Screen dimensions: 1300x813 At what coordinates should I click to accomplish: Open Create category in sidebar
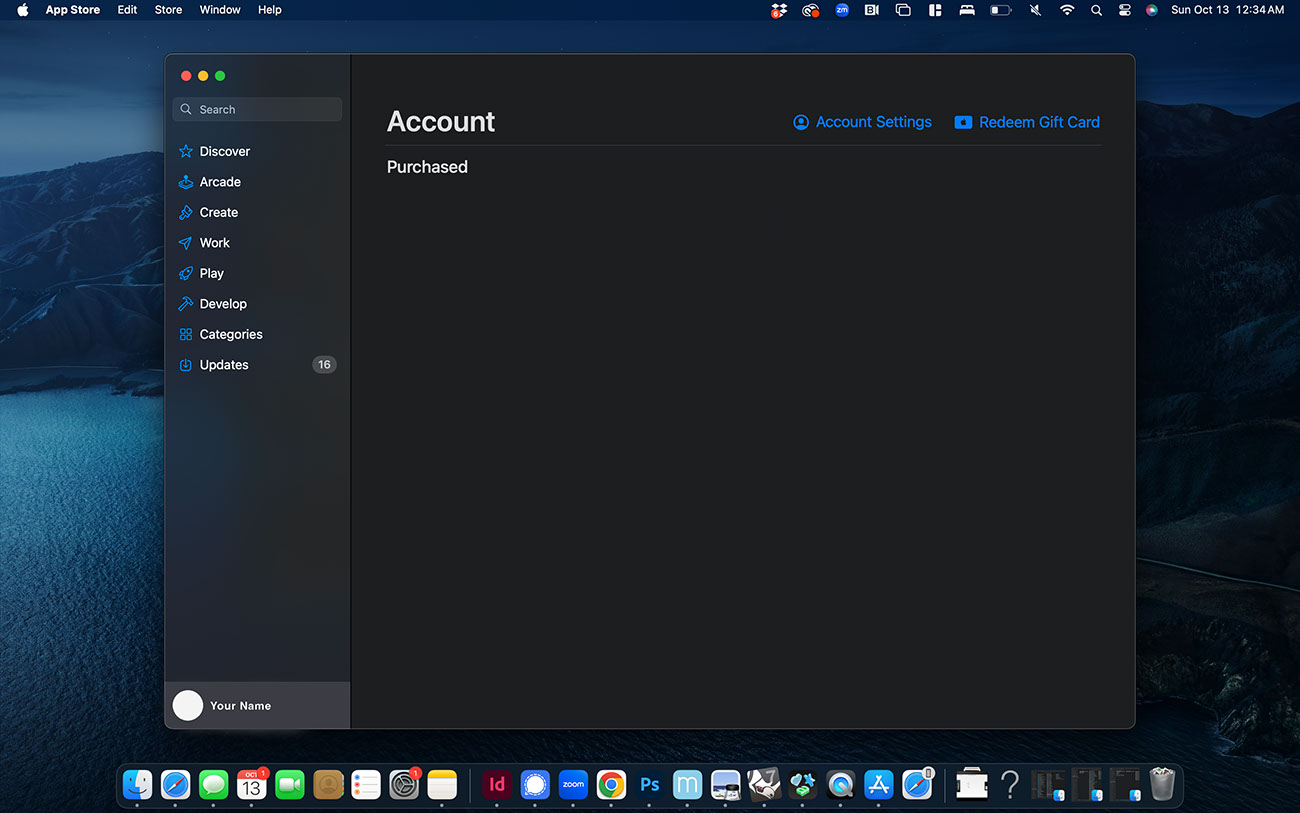(x=218, y=213)
